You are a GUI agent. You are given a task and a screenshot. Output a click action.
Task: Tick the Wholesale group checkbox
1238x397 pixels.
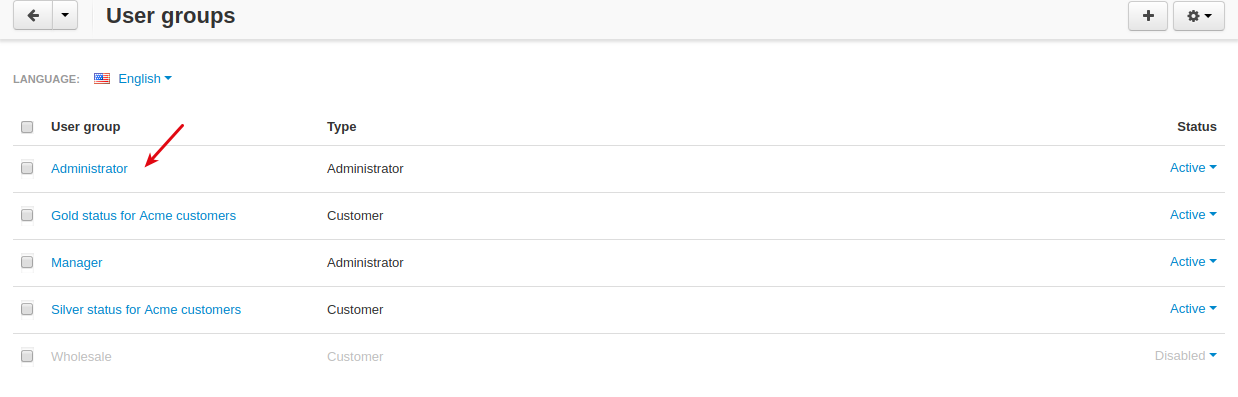pos(27,356)
